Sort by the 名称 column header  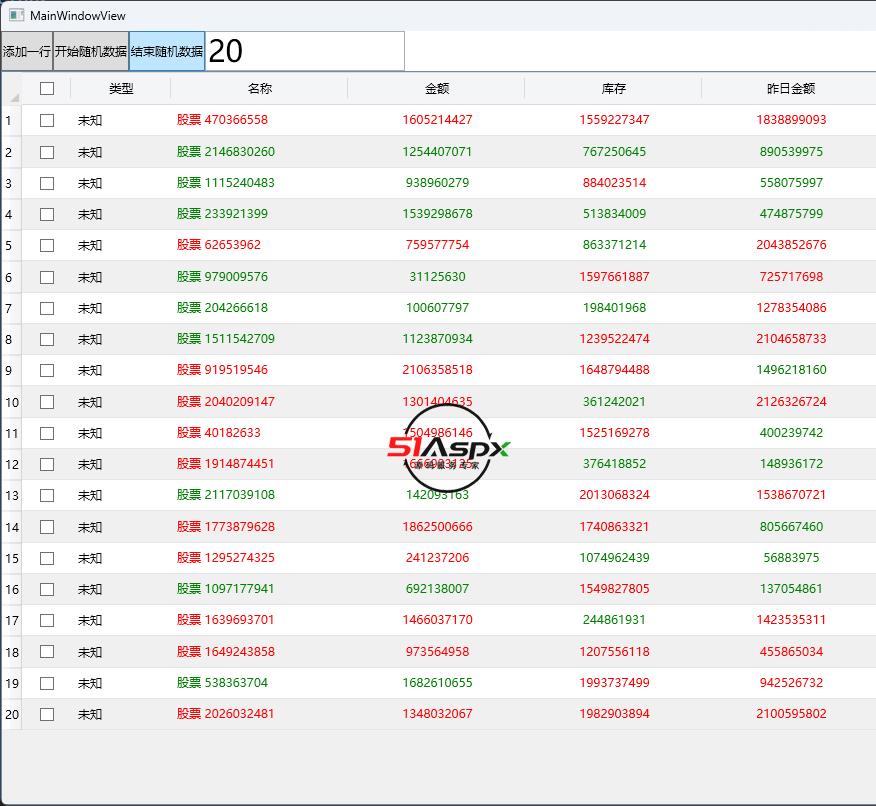click(x=260, y=89)
